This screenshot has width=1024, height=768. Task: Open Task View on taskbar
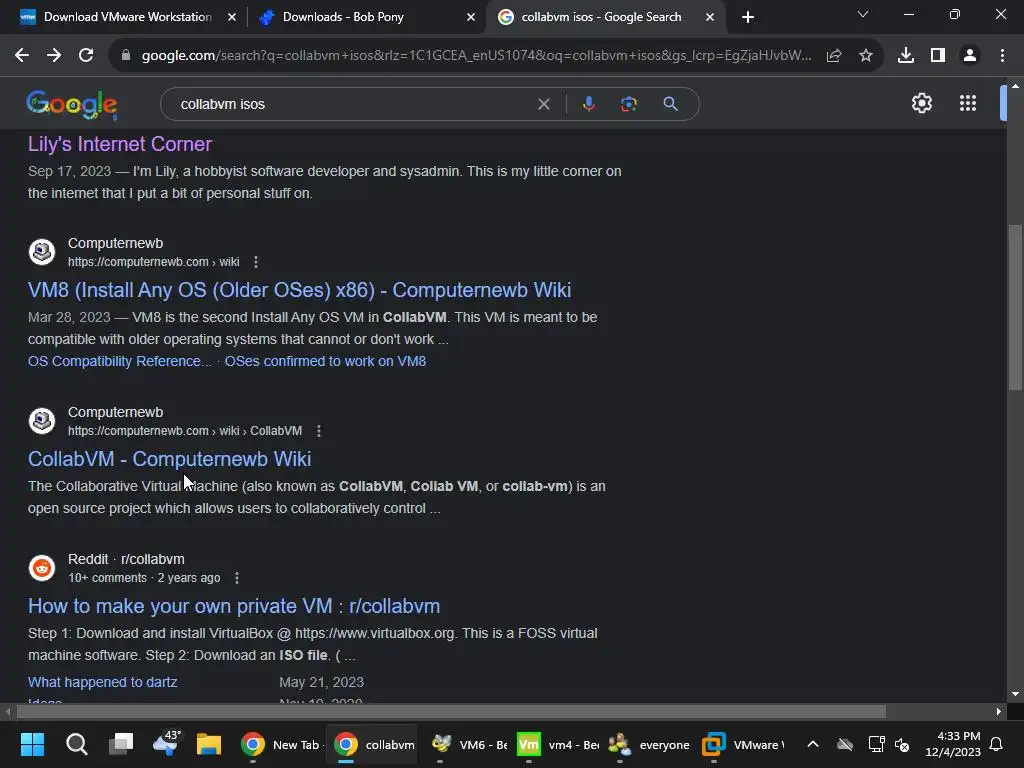(121, 744)
